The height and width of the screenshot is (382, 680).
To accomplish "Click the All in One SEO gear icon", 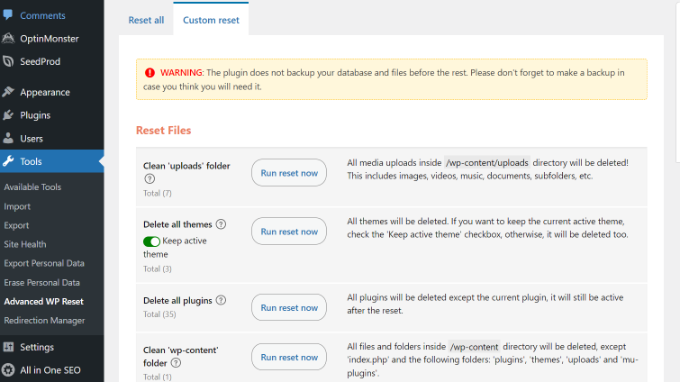I will tap(8, 370).
